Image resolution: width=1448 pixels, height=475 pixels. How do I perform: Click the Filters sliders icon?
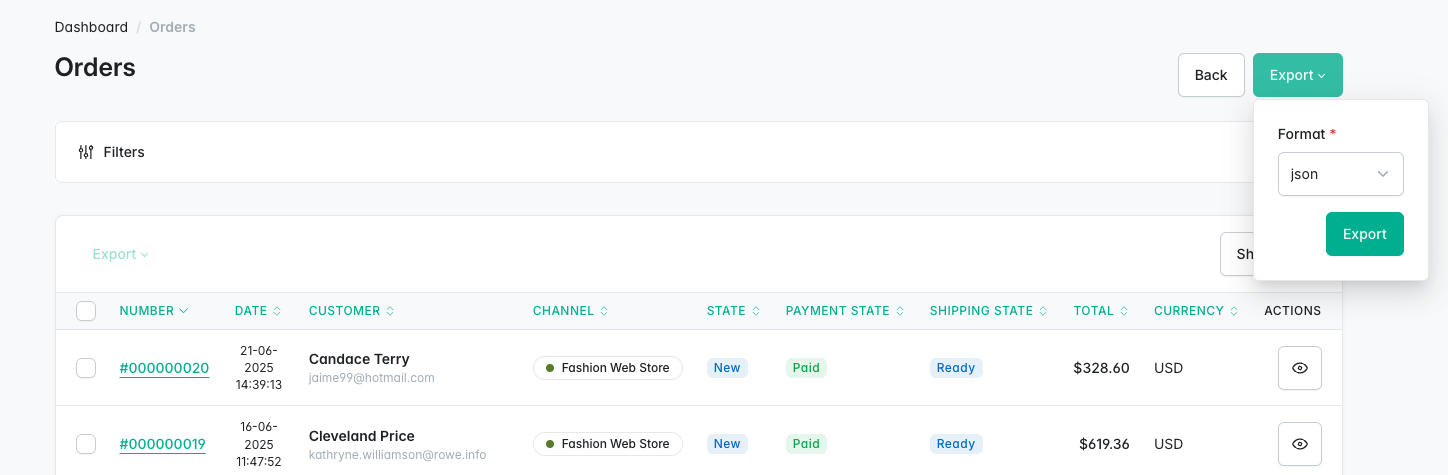pyautogui.click(x=86, y=152)
